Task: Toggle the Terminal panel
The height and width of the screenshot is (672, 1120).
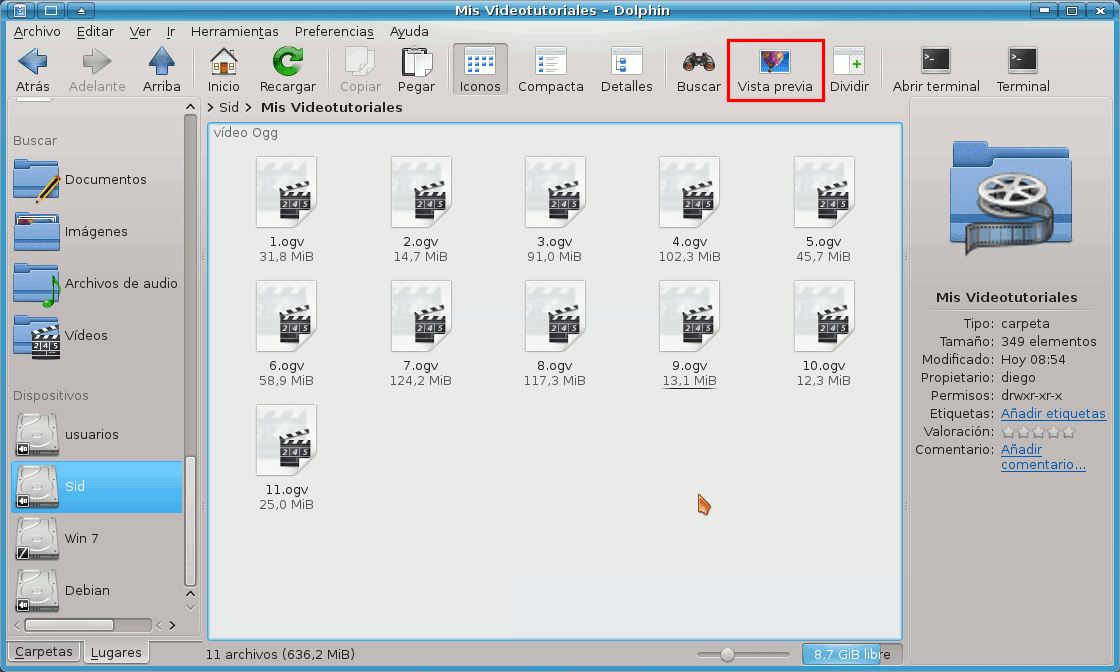Action: pyautogui.click(x=1023, y=70)
